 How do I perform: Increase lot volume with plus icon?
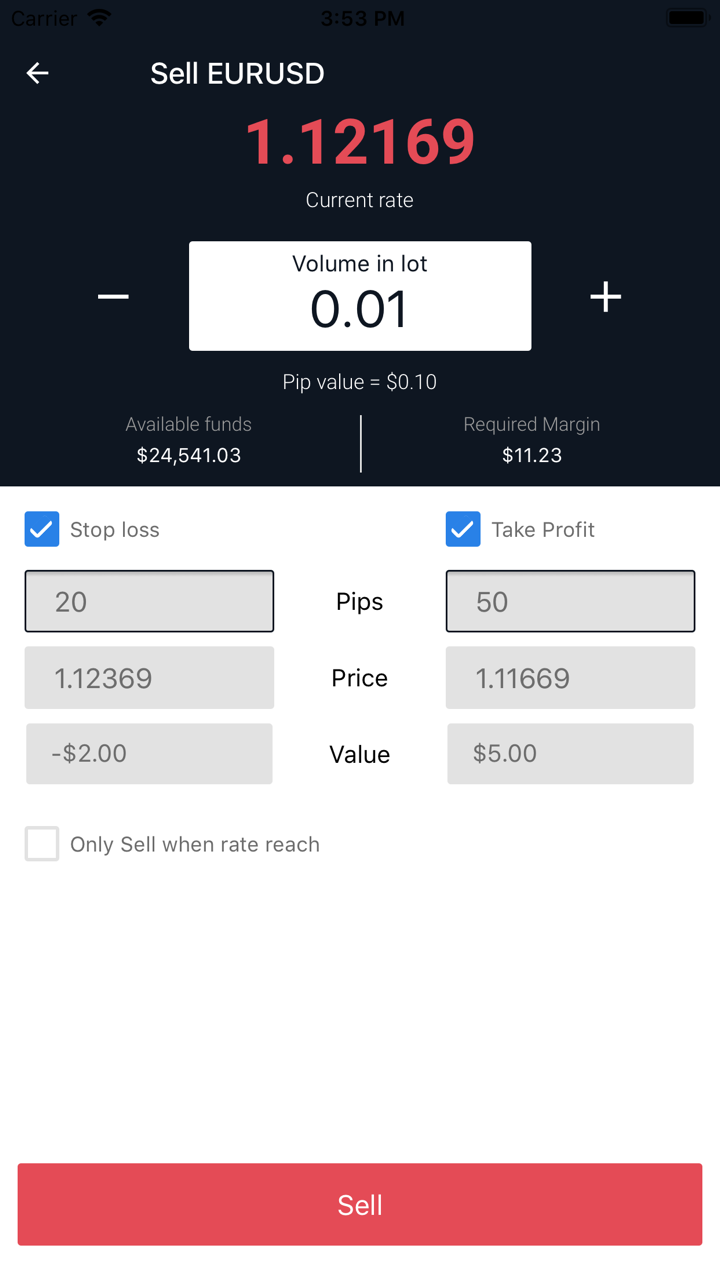pos(605,296)
